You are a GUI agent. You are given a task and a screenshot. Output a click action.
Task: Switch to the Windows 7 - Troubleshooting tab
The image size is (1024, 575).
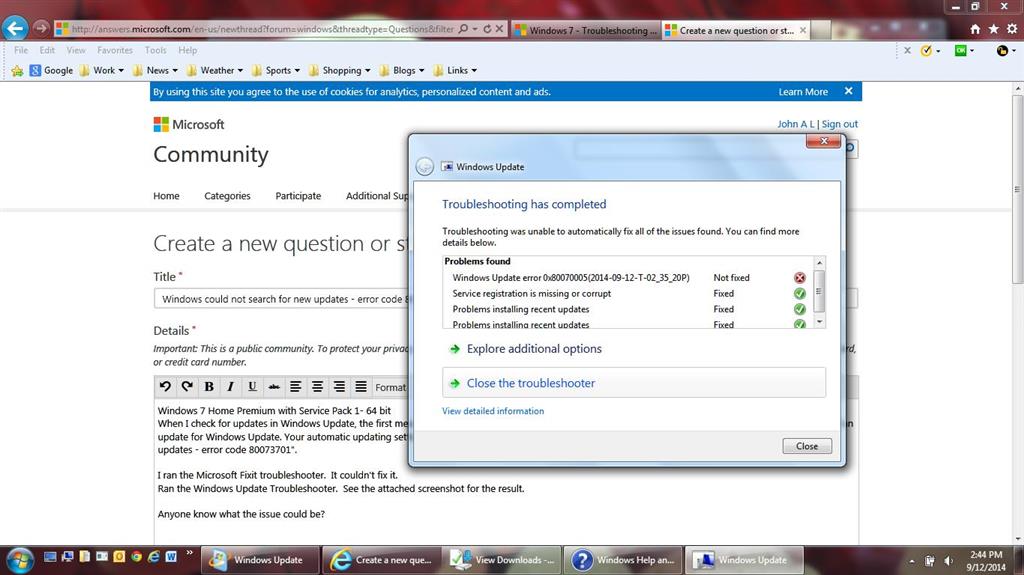[586, 30]
